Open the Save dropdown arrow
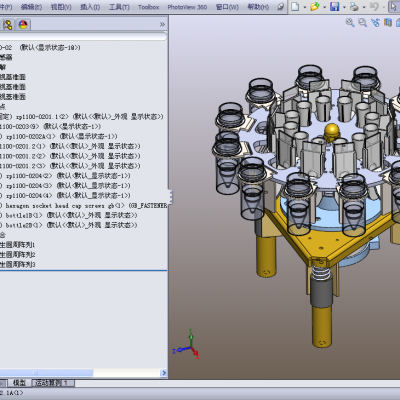The height and width of the screenshot is (400, 400). click(344, 7)
